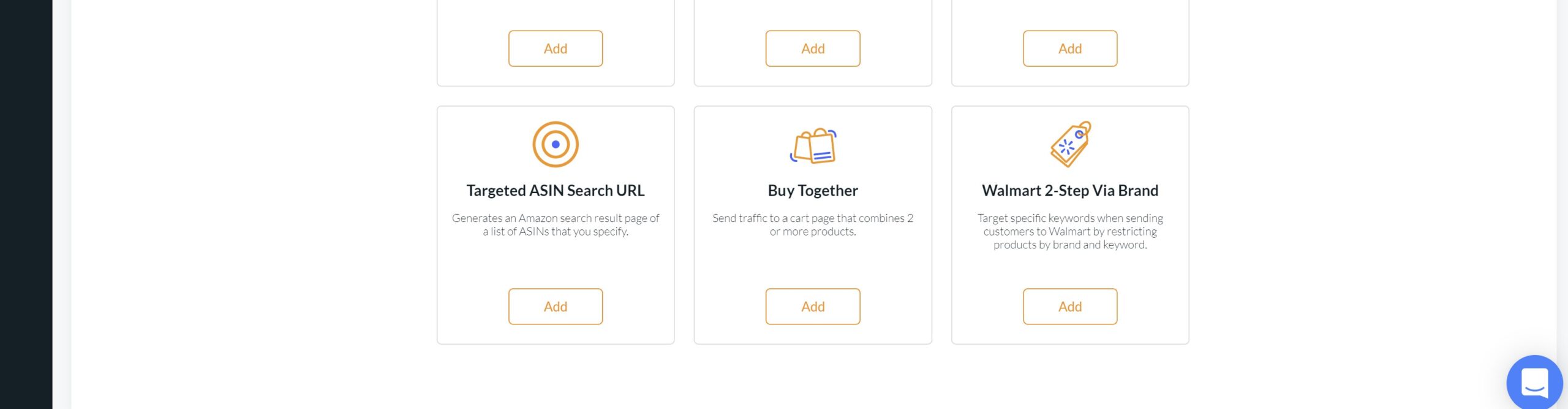Click the Buy Together heading
This screenshot has width=1568, height=409.
click(x=812, y=191)
